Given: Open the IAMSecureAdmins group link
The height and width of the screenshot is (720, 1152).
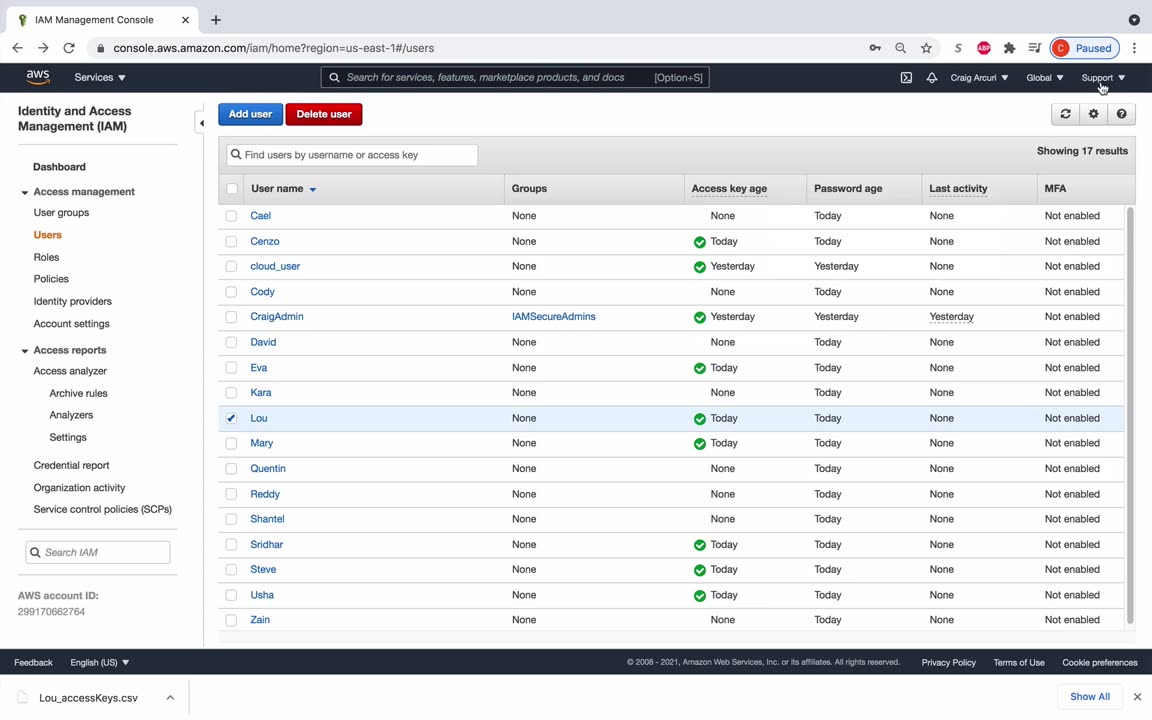Looking at the screenshot, I should click(553, 317).
